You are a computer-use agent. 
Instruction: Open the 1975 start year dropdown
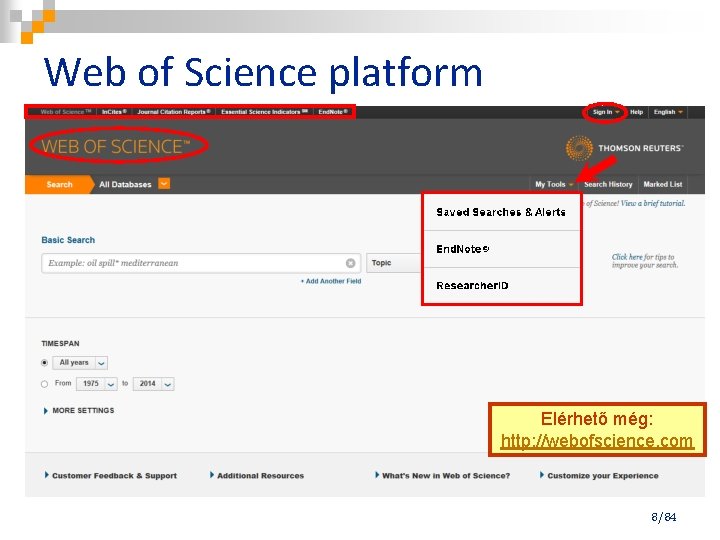97,384
